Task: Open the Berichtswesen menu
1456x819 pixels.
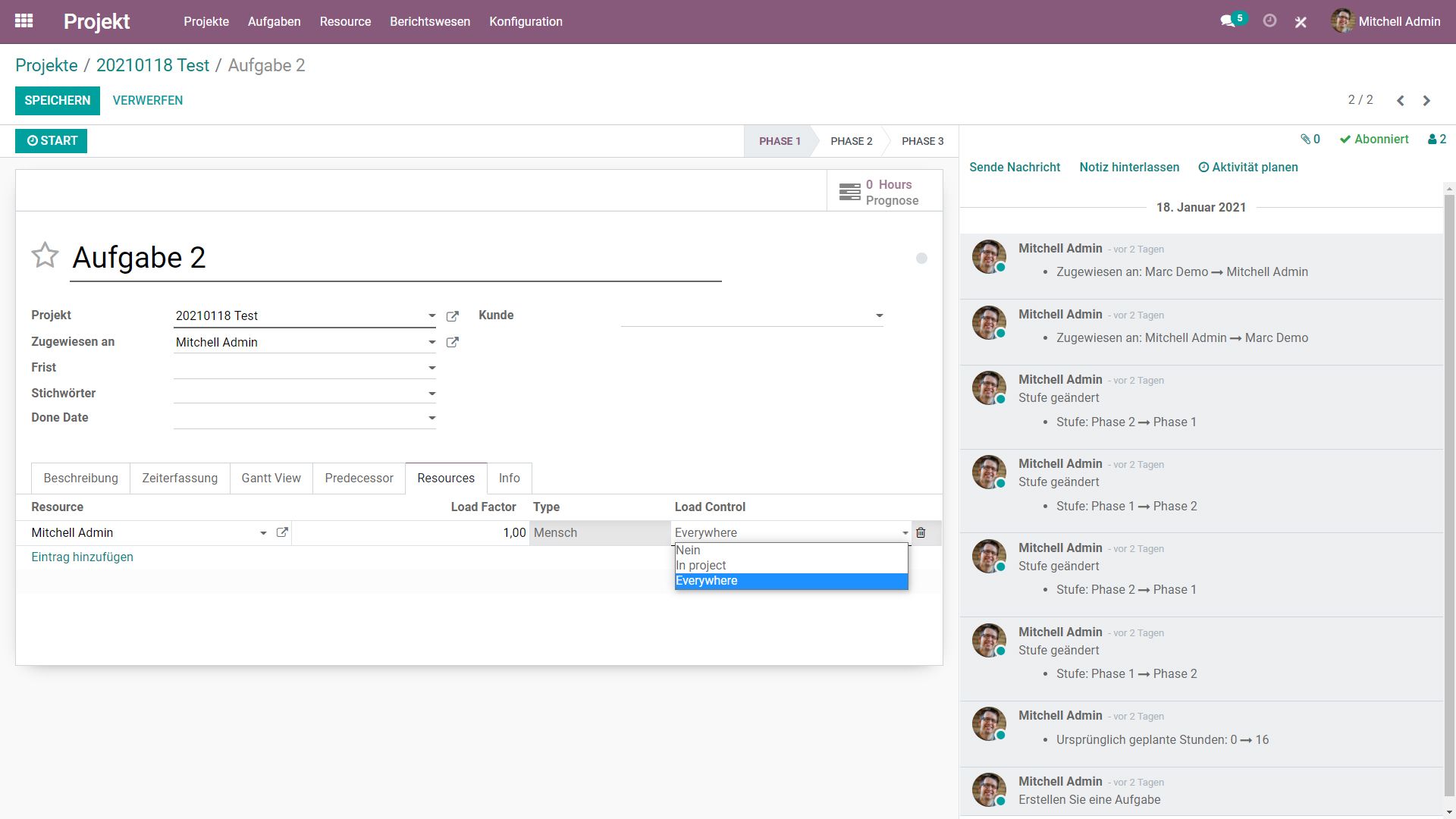Action: (x=430, y=21)
